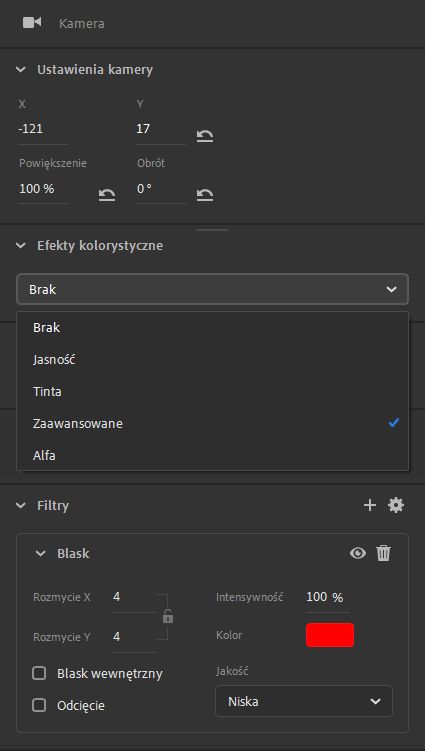Click the Rozmycie X value field
The width and height of the screenshot is (425, 751).
click(x=134, y=598)
